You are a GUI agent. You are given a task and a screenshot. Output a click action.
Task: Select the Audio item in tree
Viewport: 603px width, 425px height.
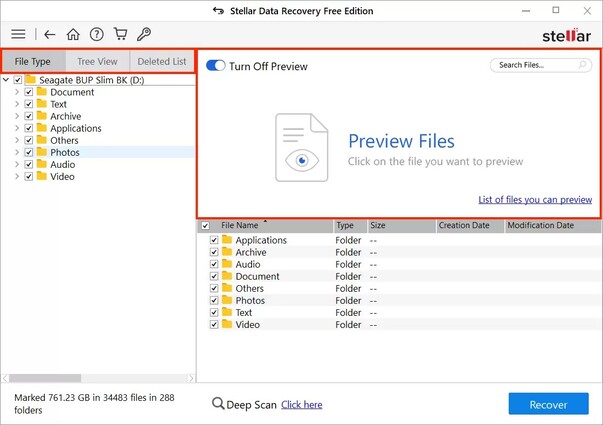point(63,165)
